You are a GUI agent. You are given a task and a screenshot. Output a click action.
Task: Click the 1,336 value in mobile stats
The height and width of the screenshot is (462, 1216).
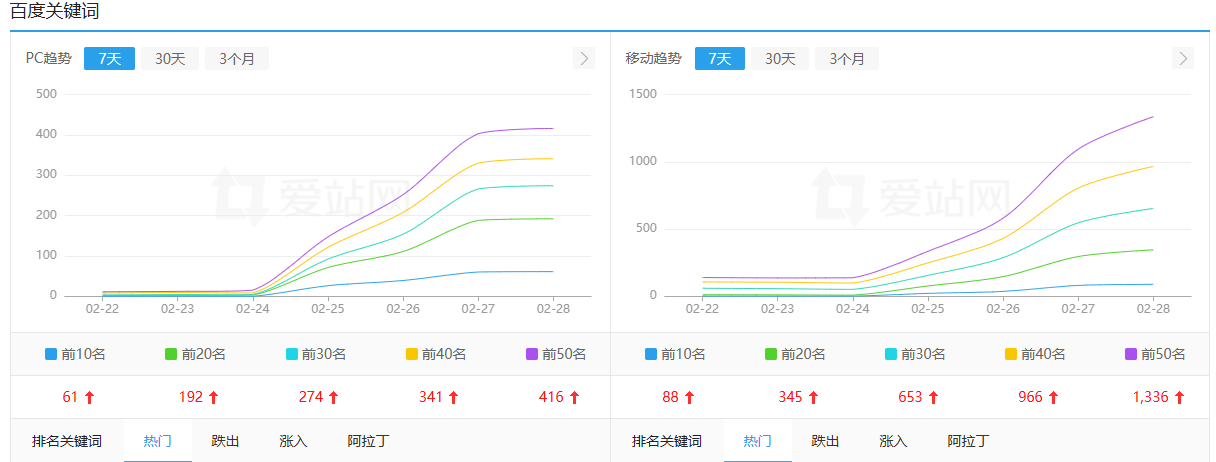pos(1151,397)
